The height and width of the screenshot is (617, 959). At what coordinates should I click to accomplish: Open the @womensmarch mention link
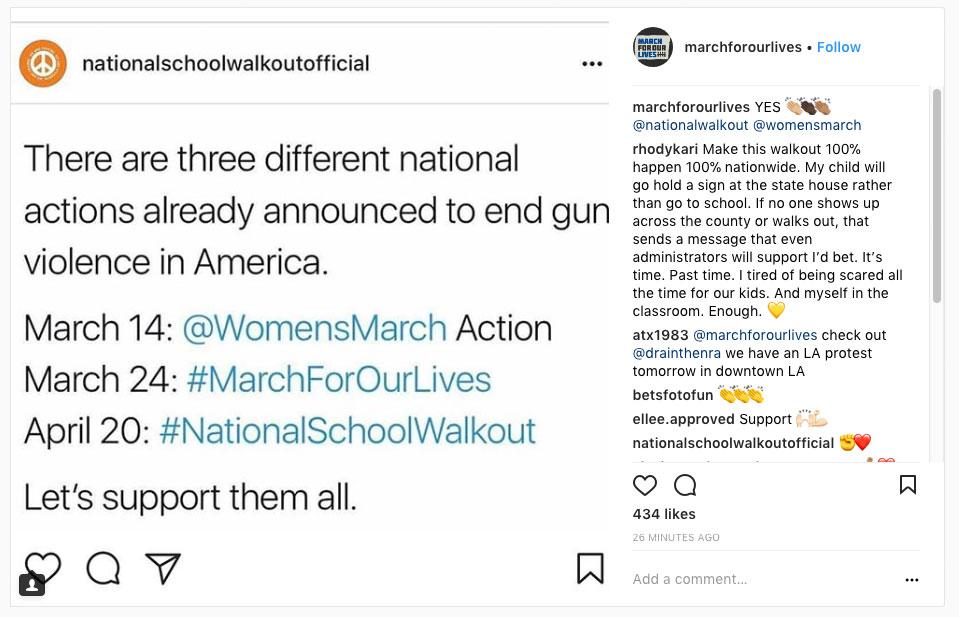click(x=806, y=125)
